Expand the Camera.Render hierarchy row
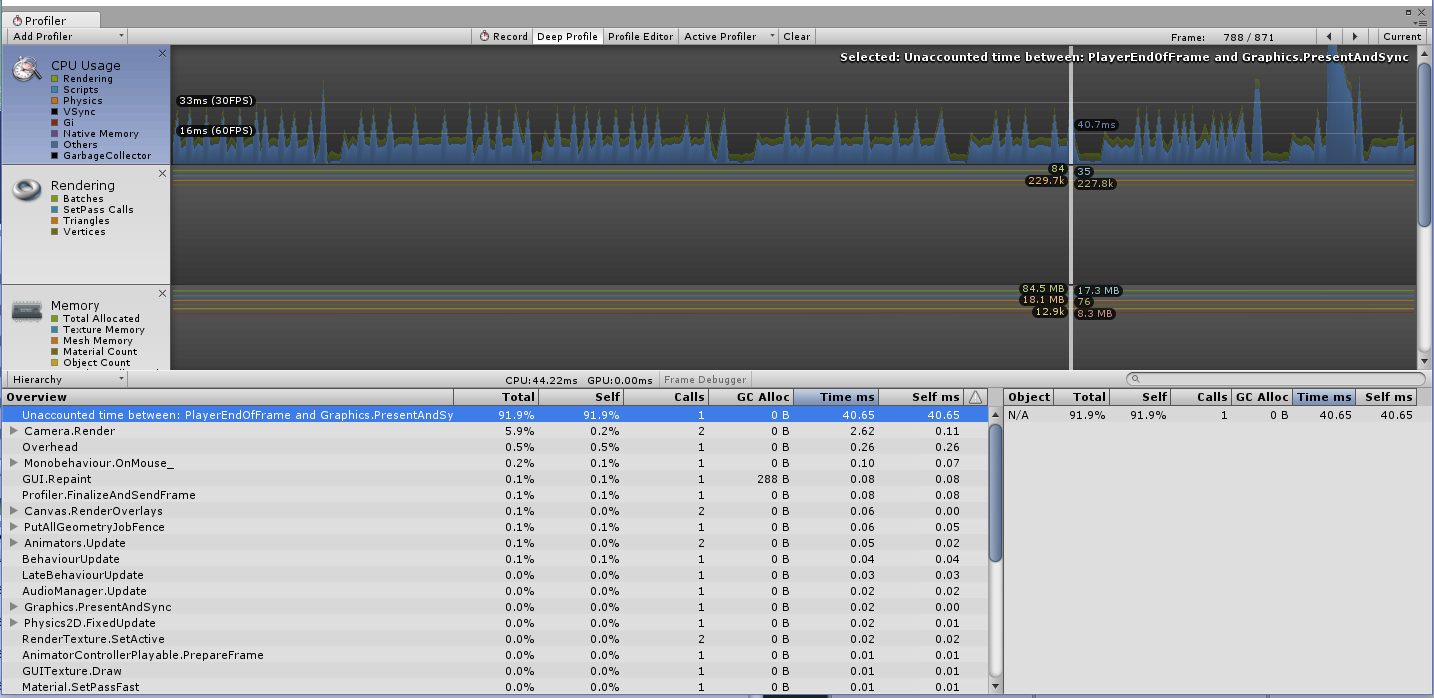This screenshot has width=1434, height=698. 12,431
